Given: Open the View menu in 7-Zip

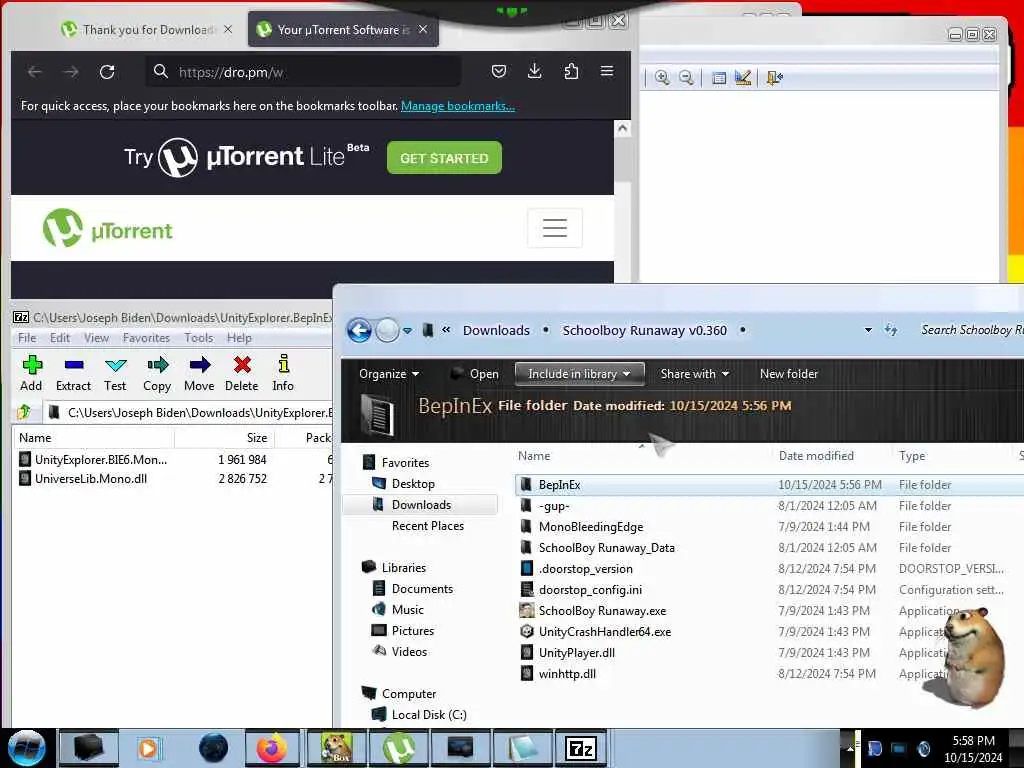Looking at the screenshot, I should 96,338.
